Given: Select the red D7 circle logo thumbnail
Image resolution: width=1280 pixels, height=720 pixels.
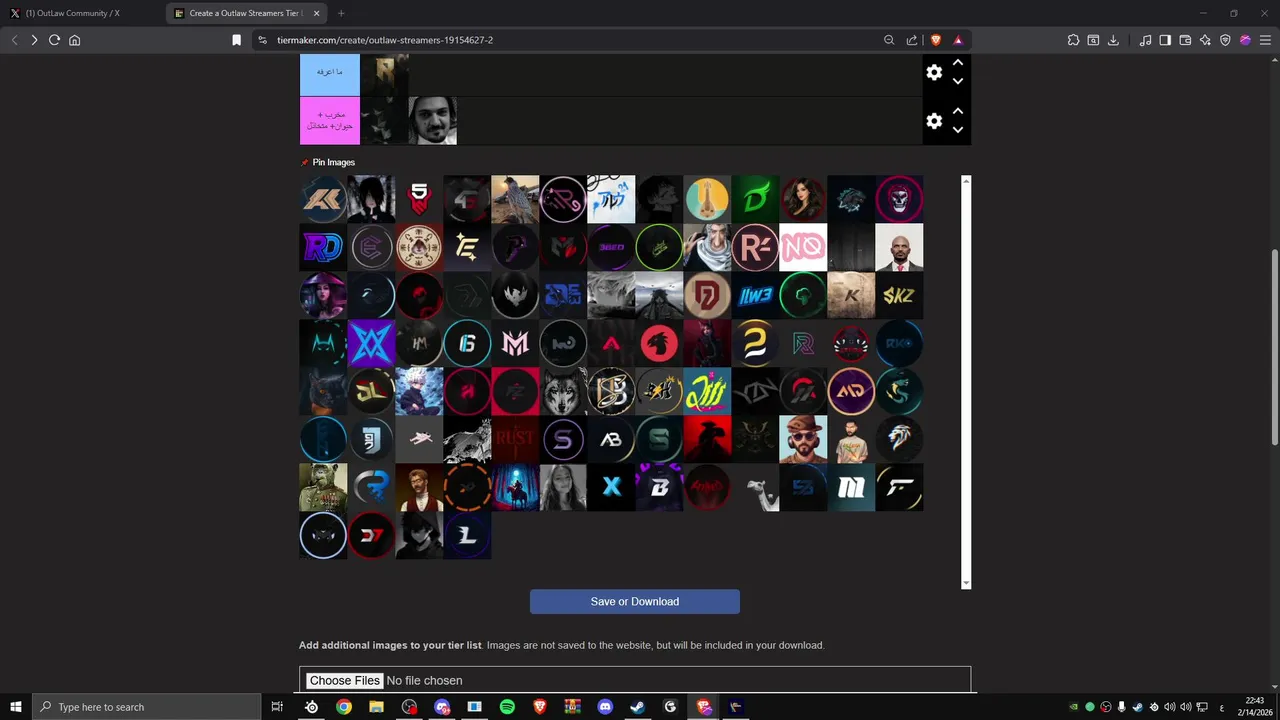Looking at the screenshot, I should 371,535.
